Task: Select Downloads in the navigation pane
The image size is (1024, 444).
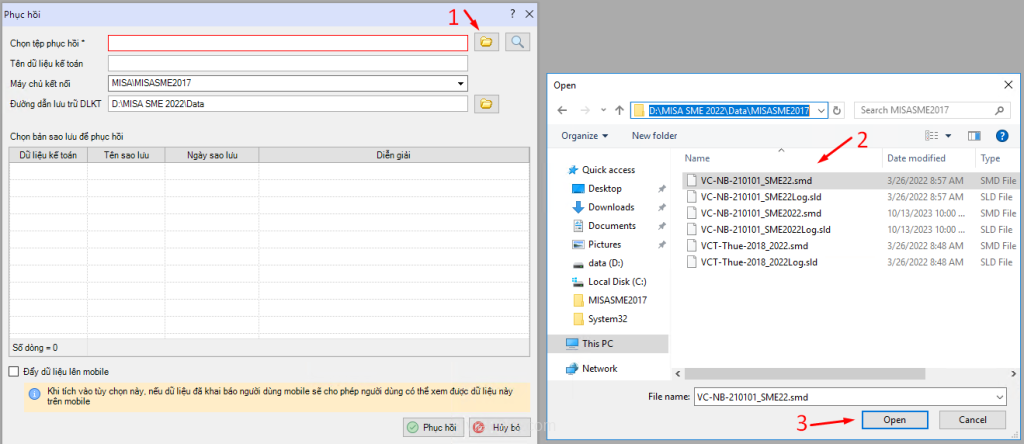Action: [x=610, y=207]
